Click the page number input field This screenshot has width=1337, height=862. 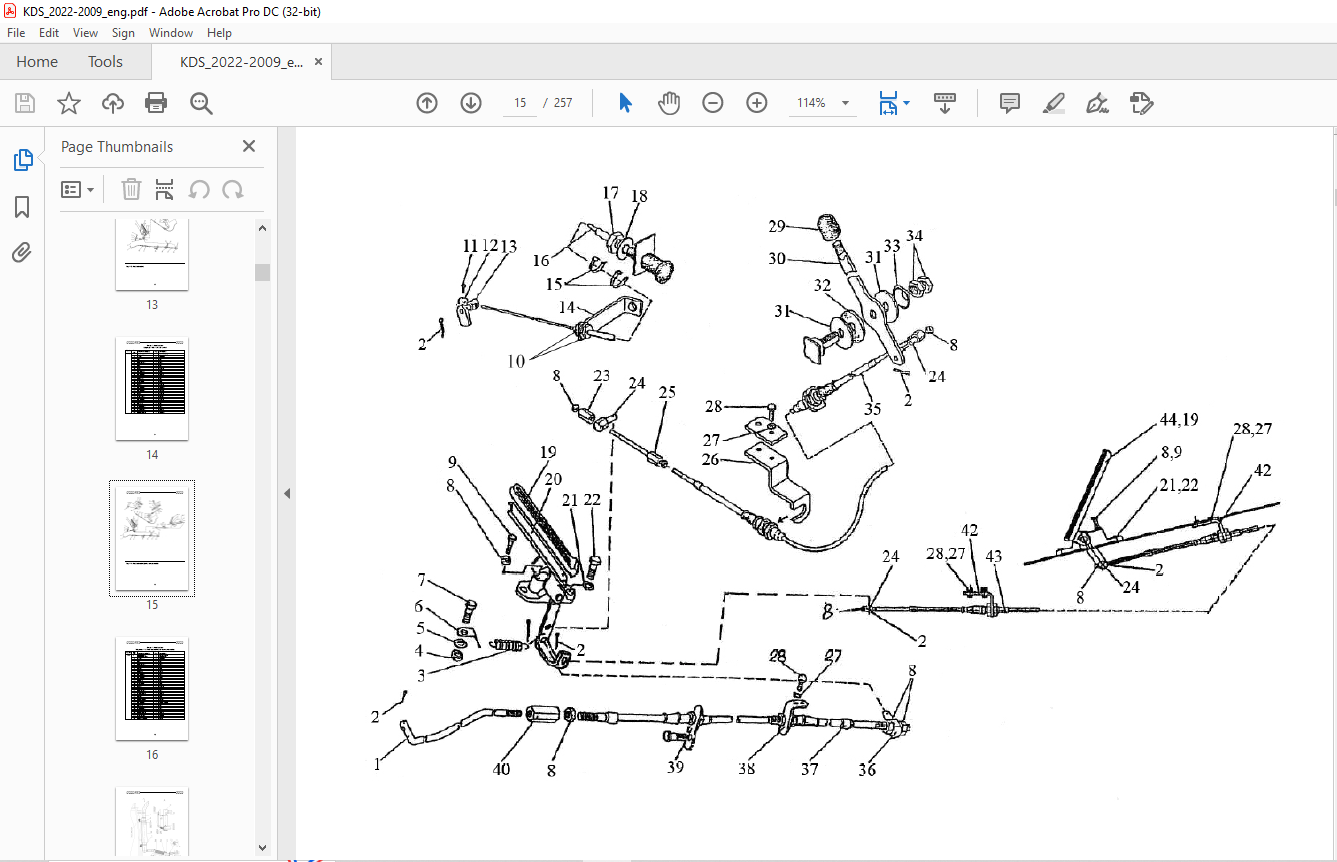(x=520, y=103)
